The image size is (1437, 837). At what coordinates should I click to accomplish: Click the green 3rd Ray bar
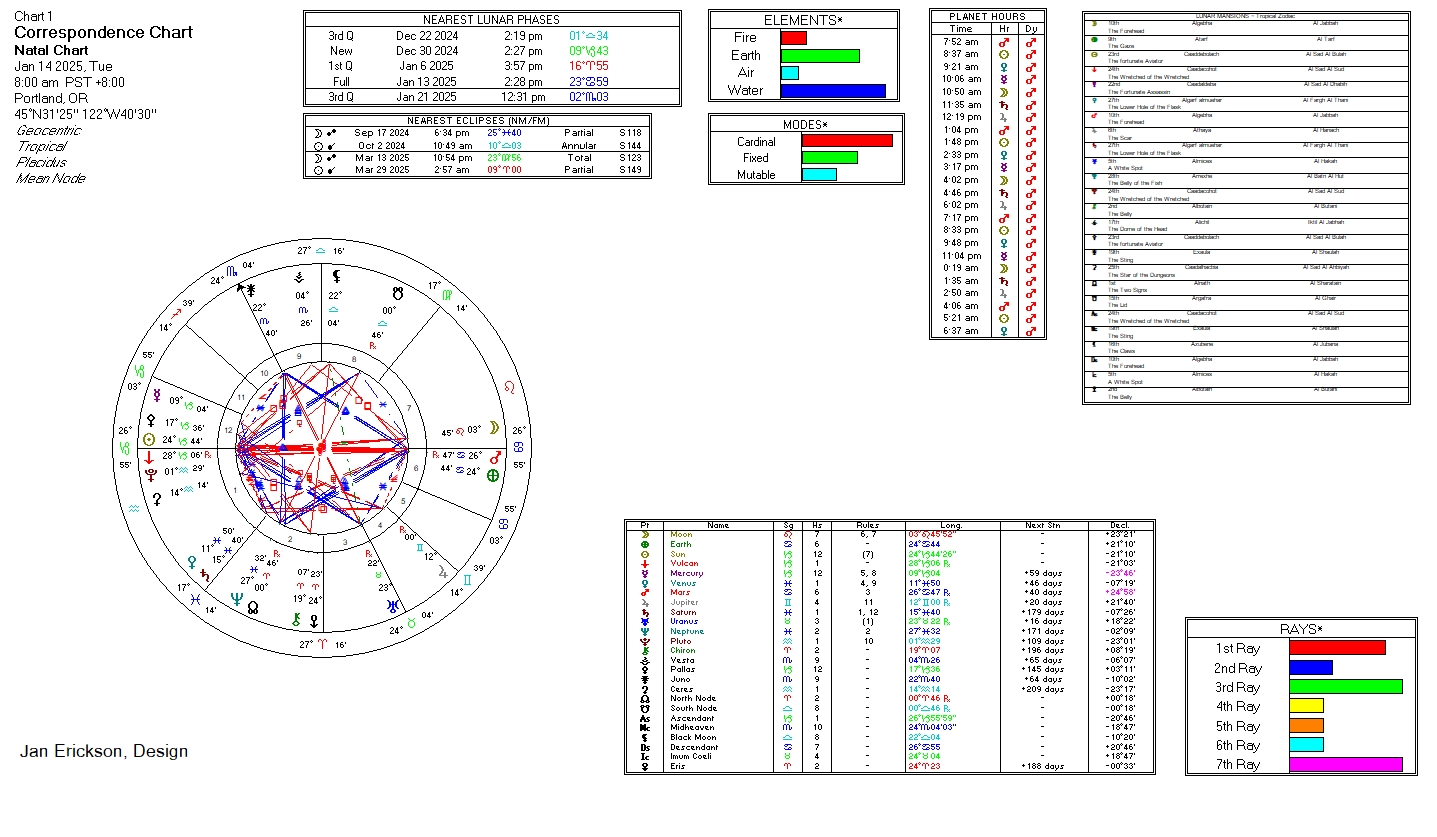(x=1346, y=687)
